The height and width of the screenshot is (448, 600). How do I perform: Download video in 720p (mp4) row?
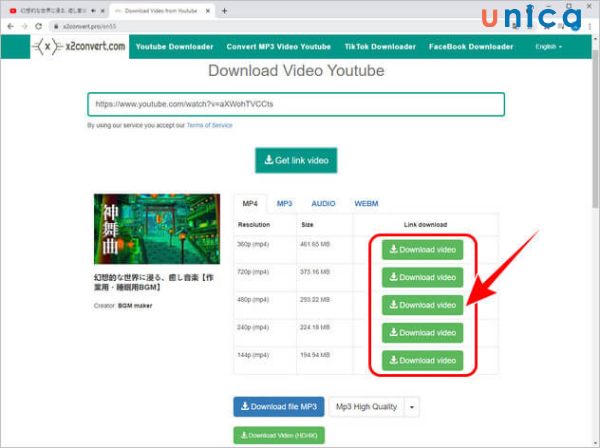[x=422, y=277]
